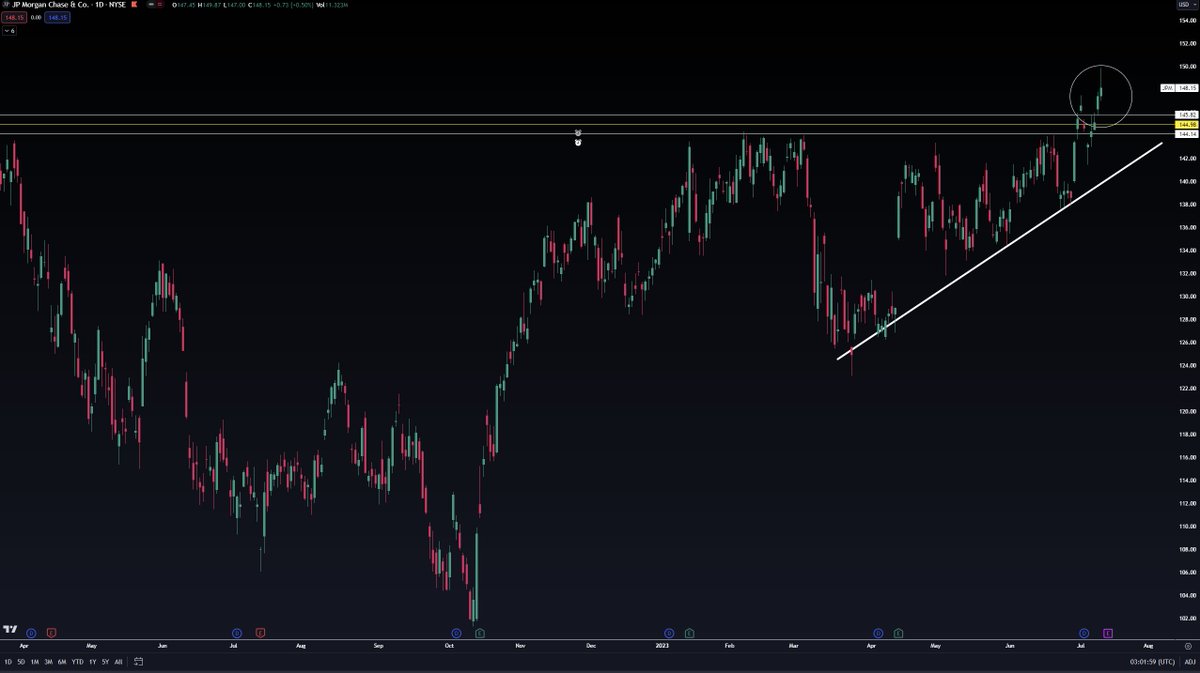Click the green earnings marker in January 2023
Viewport: 1200px width, 673px height.
[689, 633]
